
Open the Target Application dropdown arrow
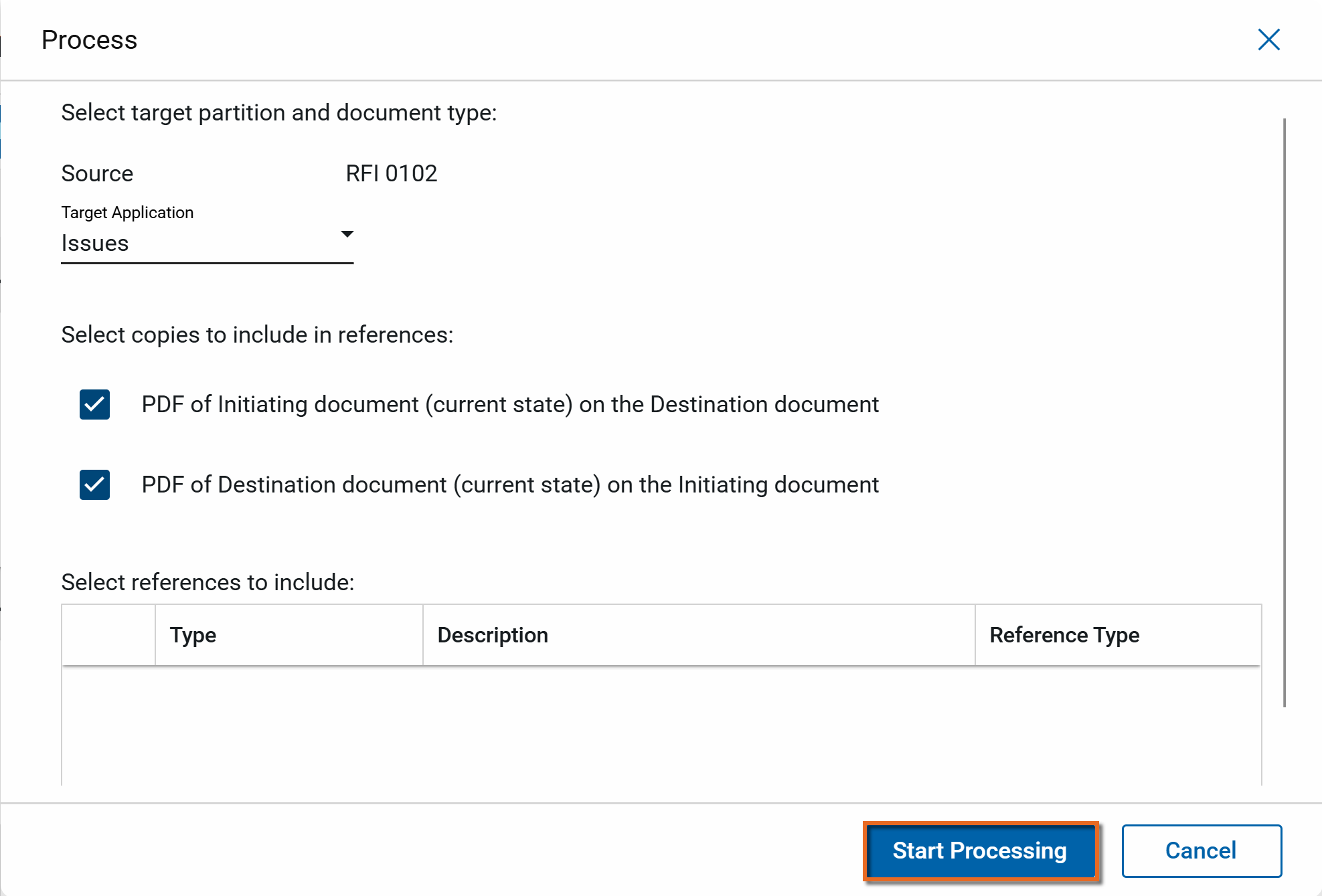click(x=347, y=234)
